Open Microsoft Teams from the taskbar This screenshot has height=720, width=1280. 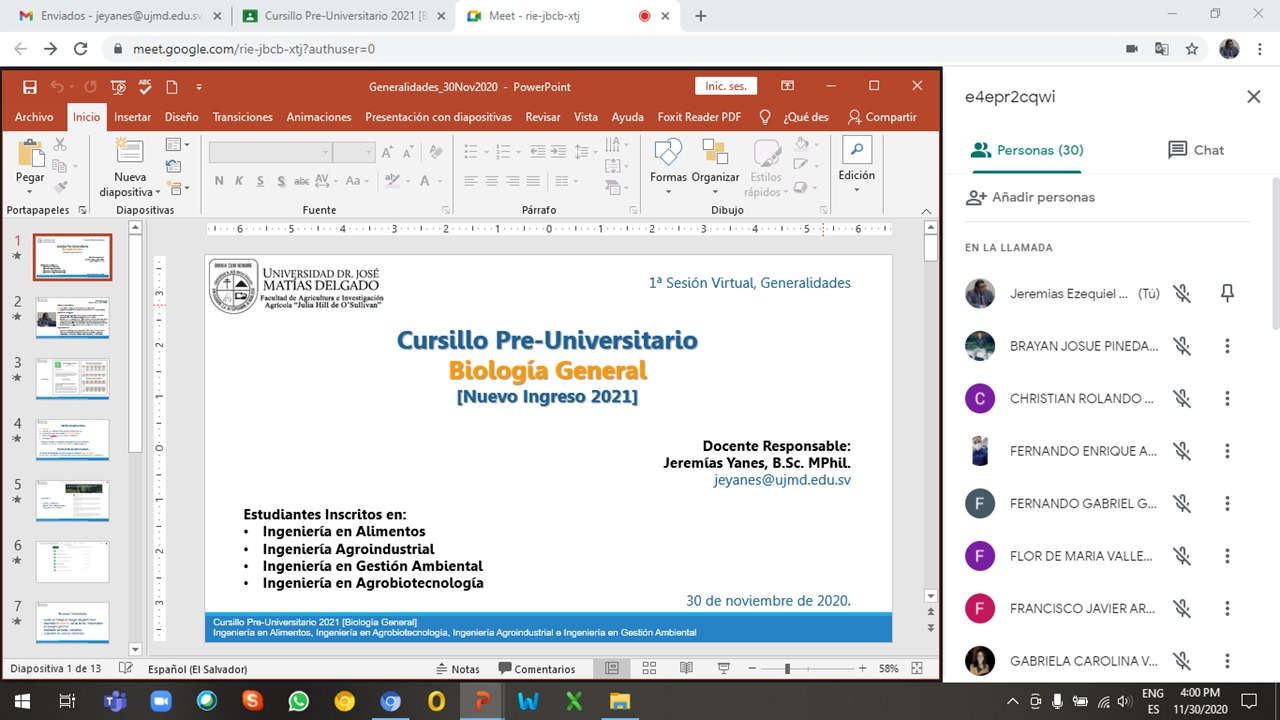click(x=114, y=701)
